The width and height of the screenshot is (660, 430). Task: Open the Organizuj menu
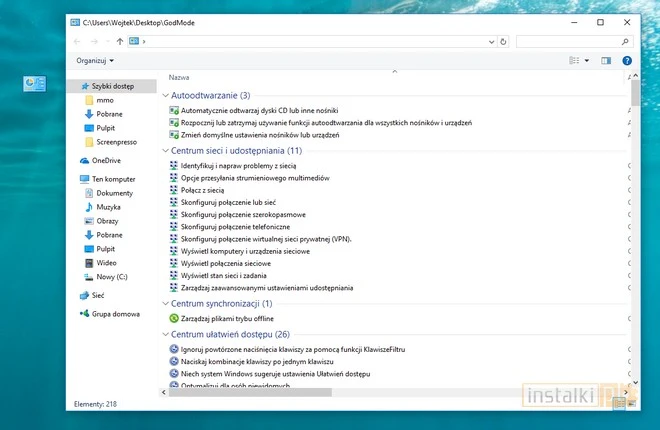[x=95, y=61]
